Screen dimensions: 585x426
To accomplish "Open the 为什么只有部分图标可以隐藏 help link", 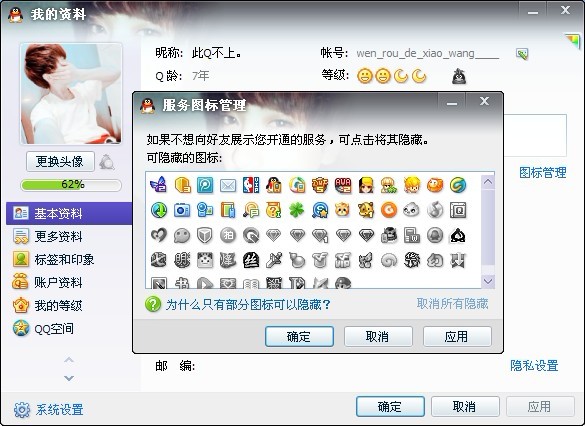I will pos(248,304).
